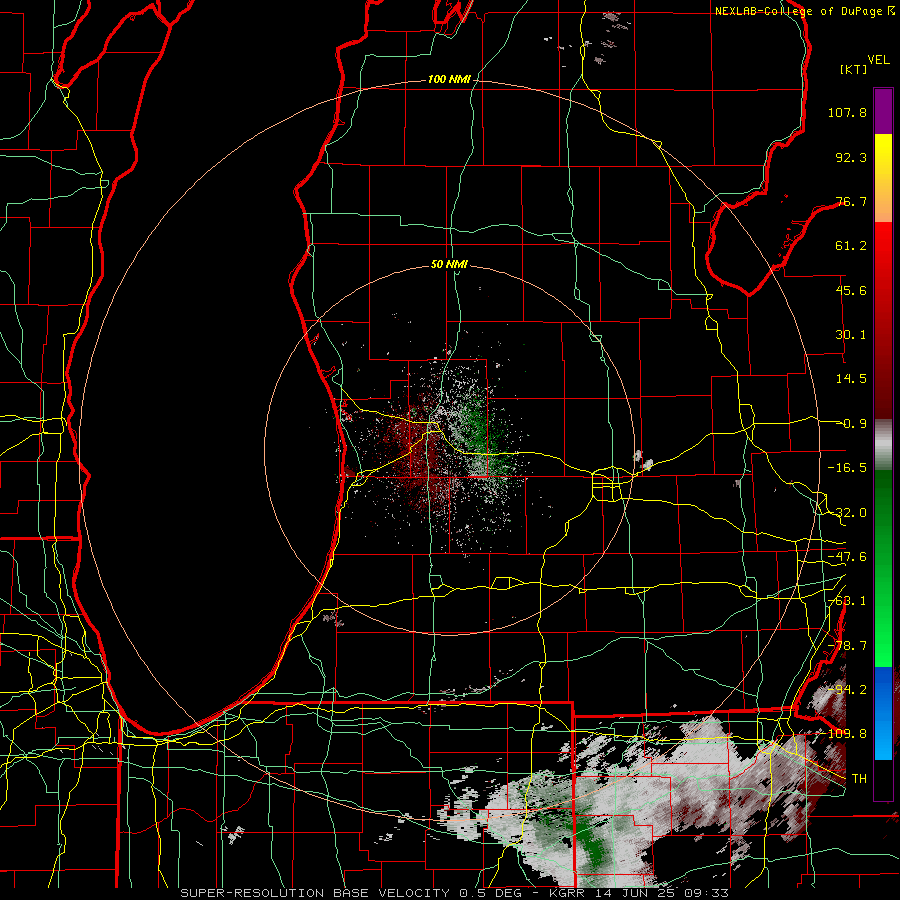This screenshot has height=900, width=900.
Task: Select the gray segment of the color bar
Action: coord(883,445)
